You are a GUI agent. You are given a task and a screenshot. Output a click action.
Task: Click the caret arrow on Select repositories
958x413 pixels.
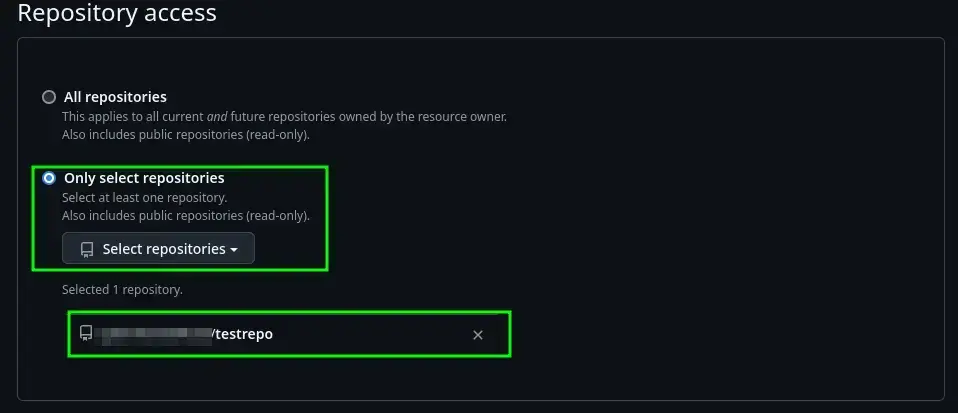[234, 250]
